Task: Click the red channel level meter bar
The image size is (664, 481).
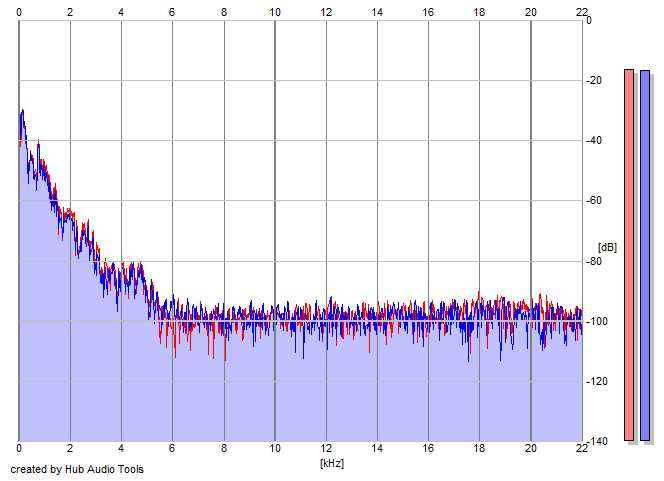Action: [629, 255]
